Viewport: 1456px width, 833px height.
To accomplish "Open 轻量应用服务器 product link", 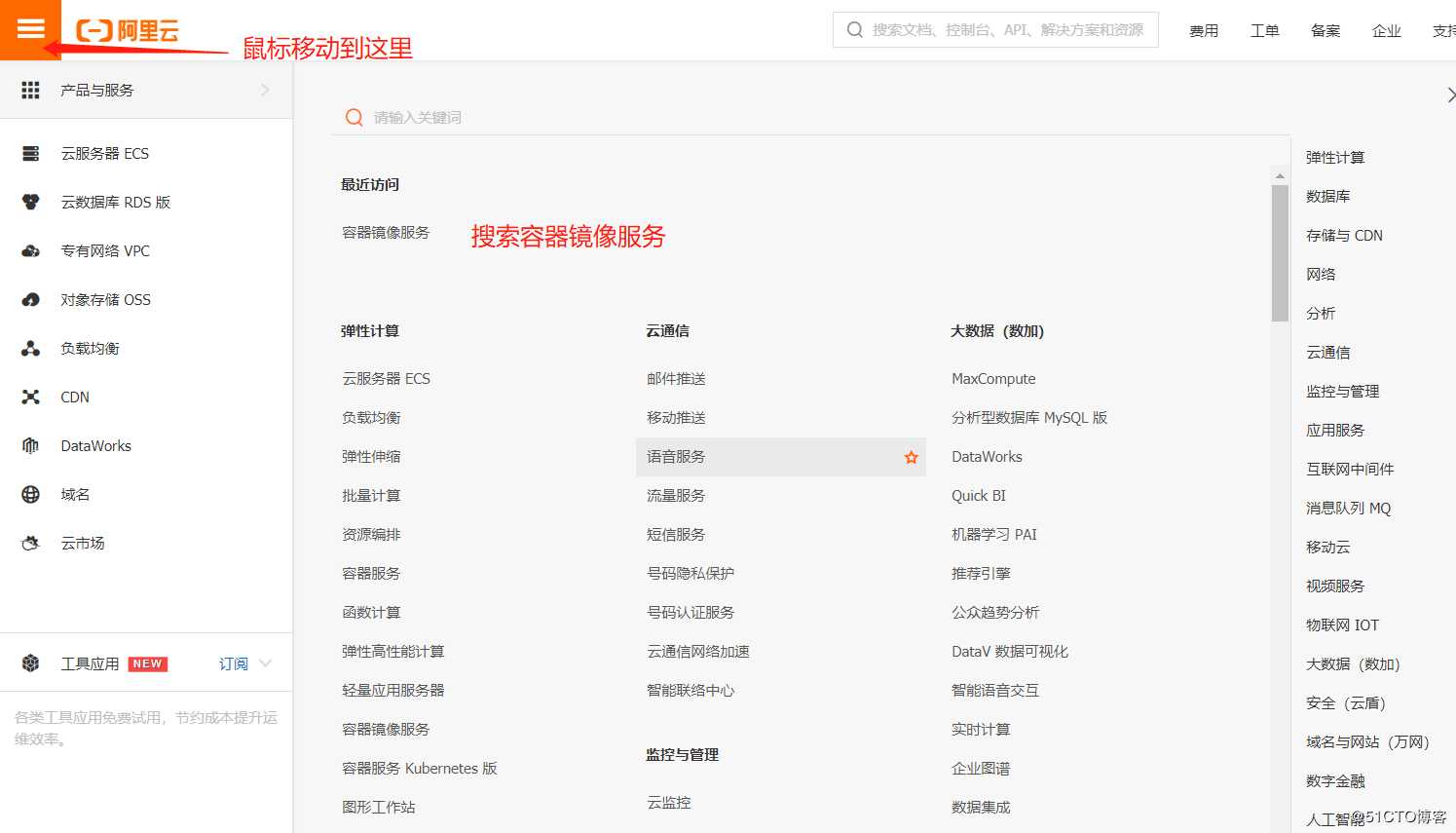I will [393, 690].
